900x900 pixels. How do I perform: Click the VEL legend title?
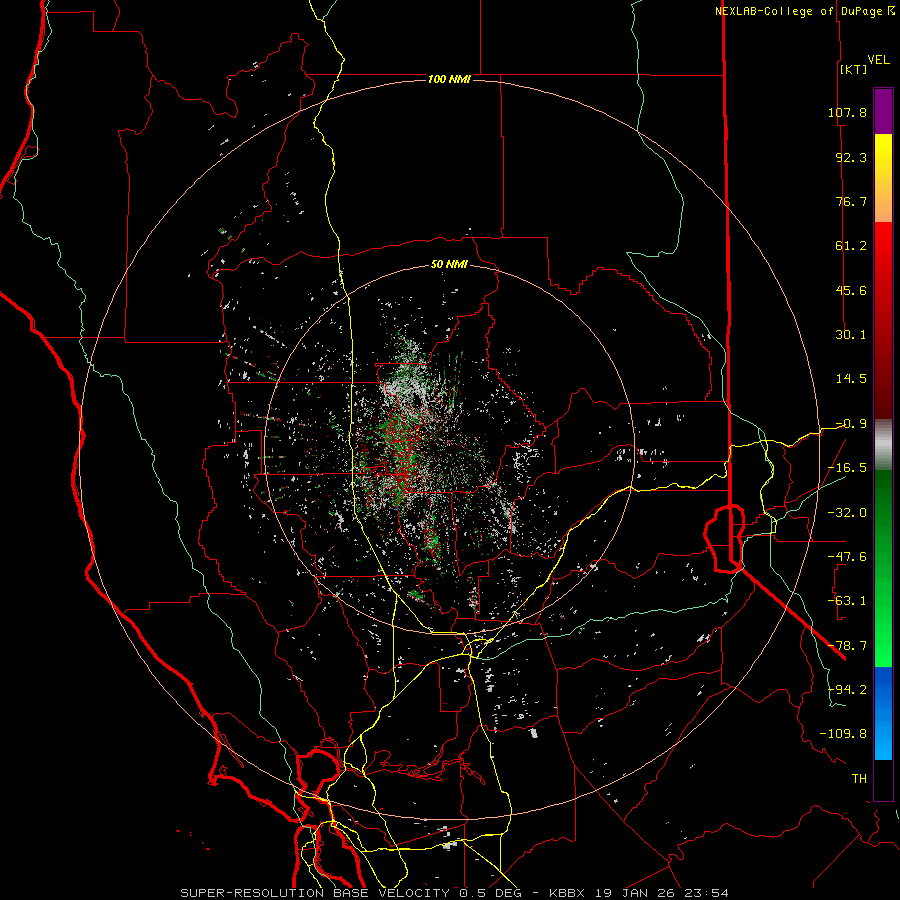879,60
